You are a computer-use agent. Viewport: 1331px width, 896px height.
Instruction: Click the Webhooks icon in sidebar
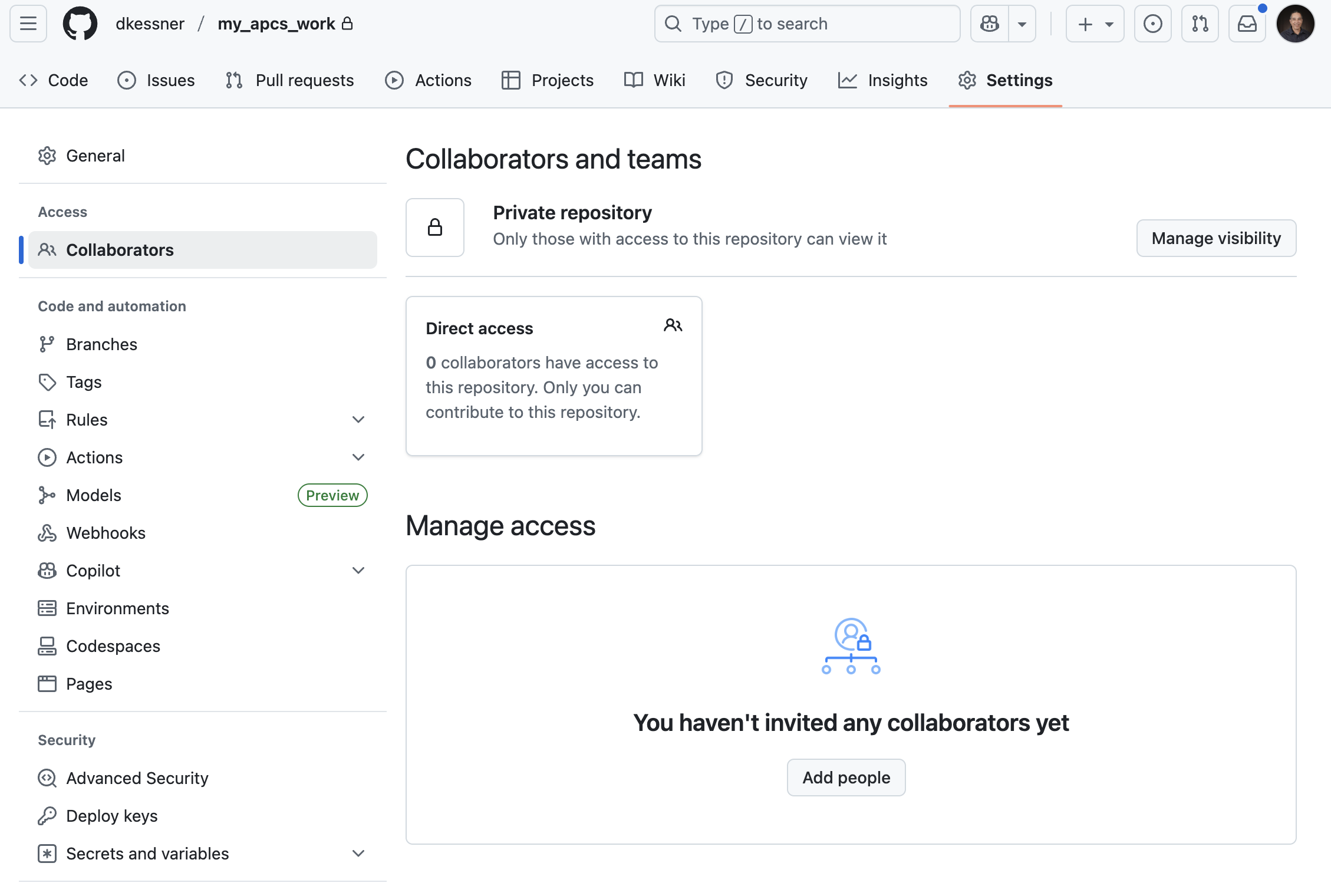tap(47, 533)
